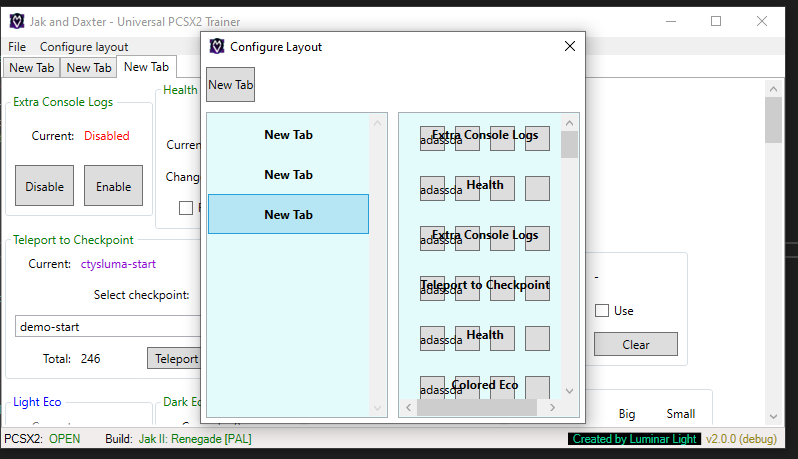Toggle the checkbox in the Health group

pyautogui.click(x=186, y=208)
